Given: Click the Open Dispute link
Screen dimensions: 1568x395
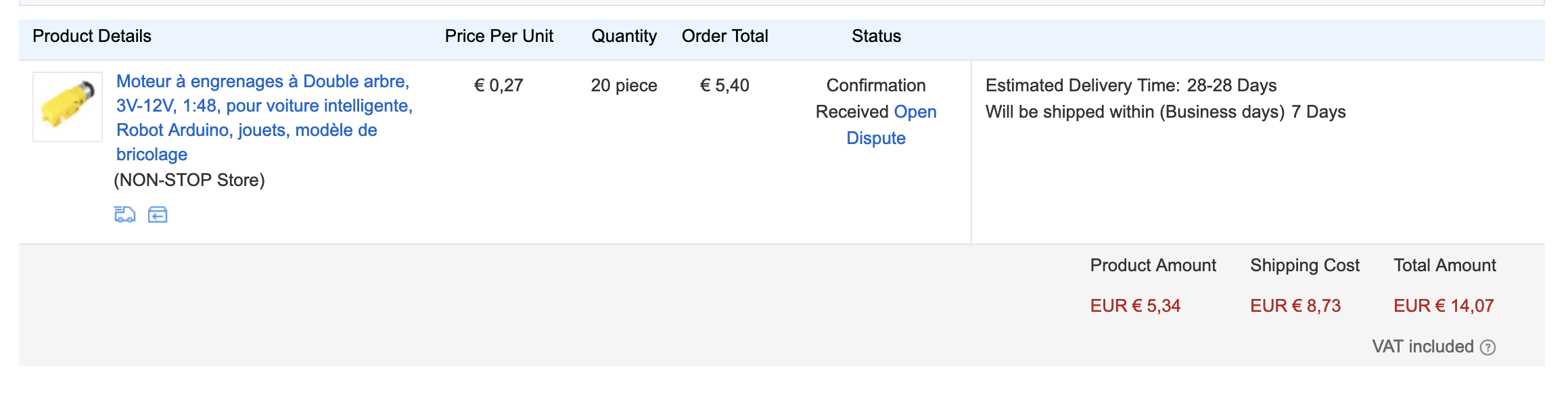Looking at the screenshot, I should [x=891, y=124].
